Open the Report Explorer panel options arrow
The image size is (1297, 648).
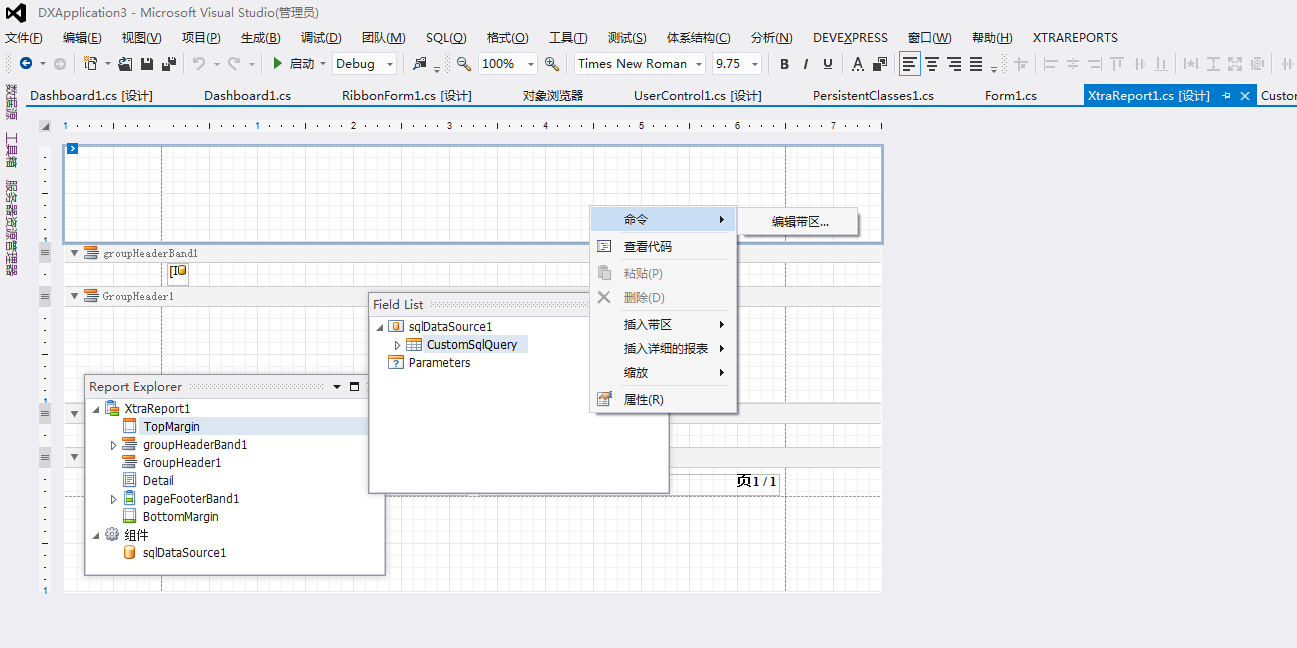click(x=337, y=387)
